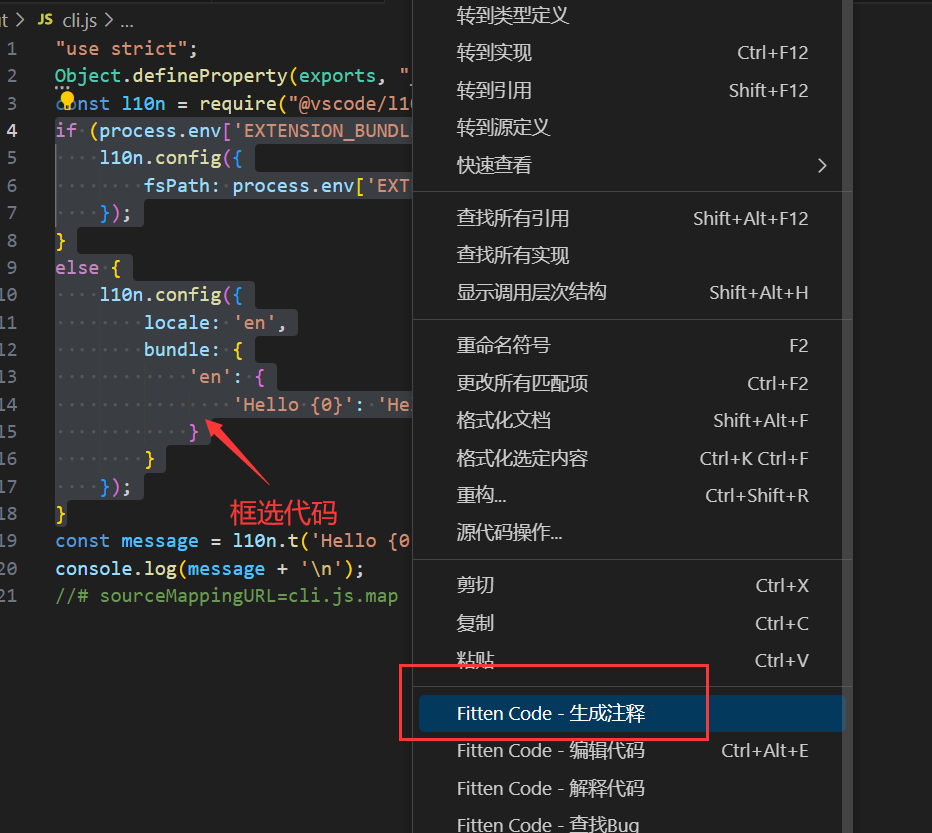Click the "use strict" code line
Screen dimensions: 932x833
point(126,49)
